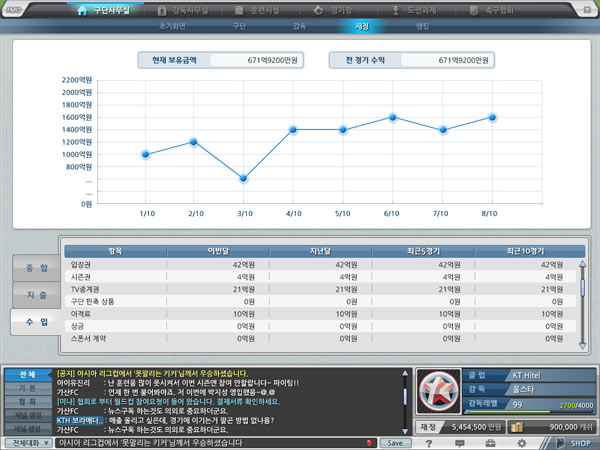Screen dimensions: 600x450
Task: Click the chat message input field
Action: 216,443
